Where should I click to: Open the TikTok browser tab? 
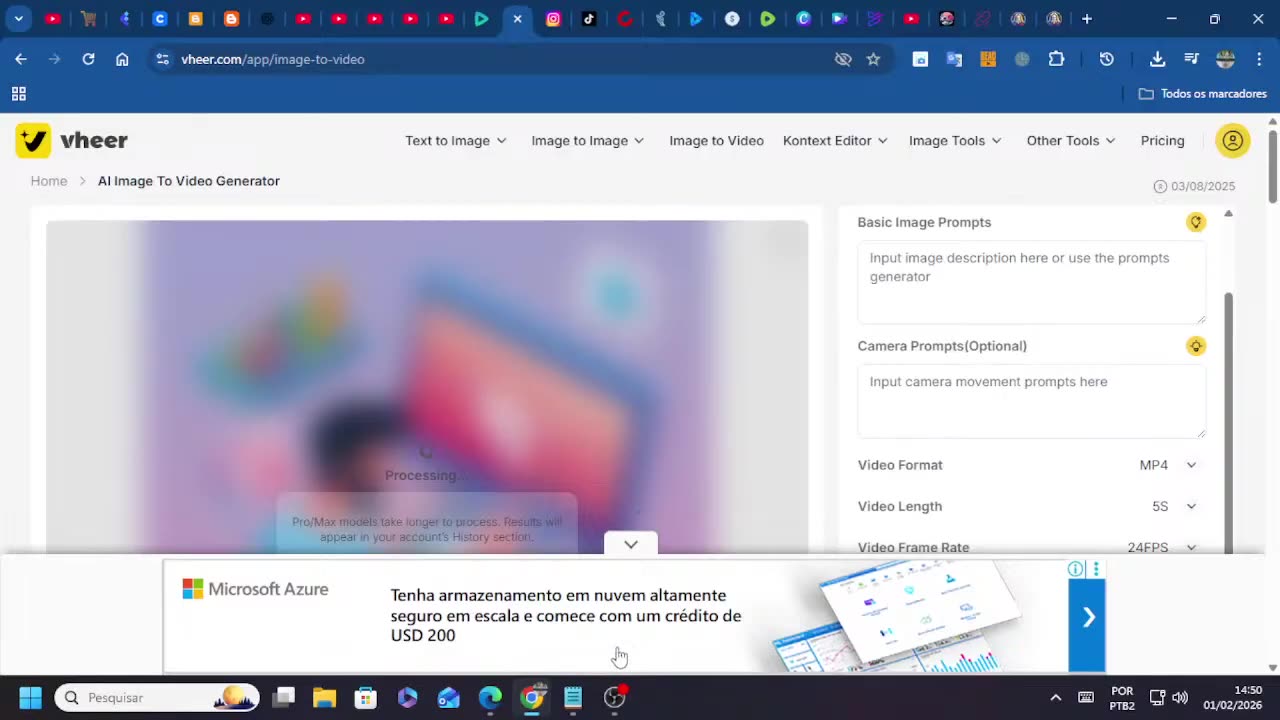tap(589, 18)
